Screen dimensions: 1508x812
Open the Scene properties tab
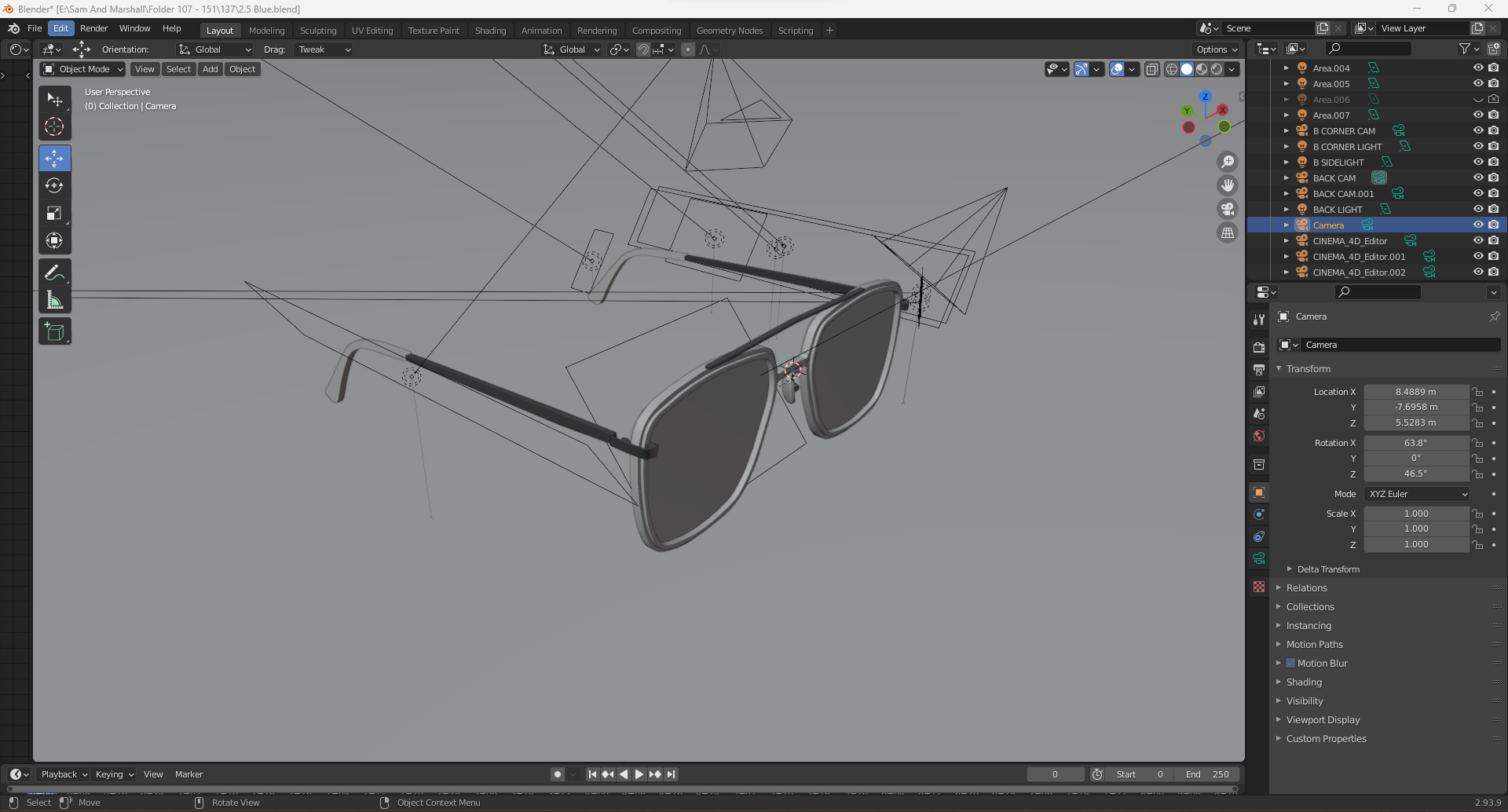[1259, 413]
